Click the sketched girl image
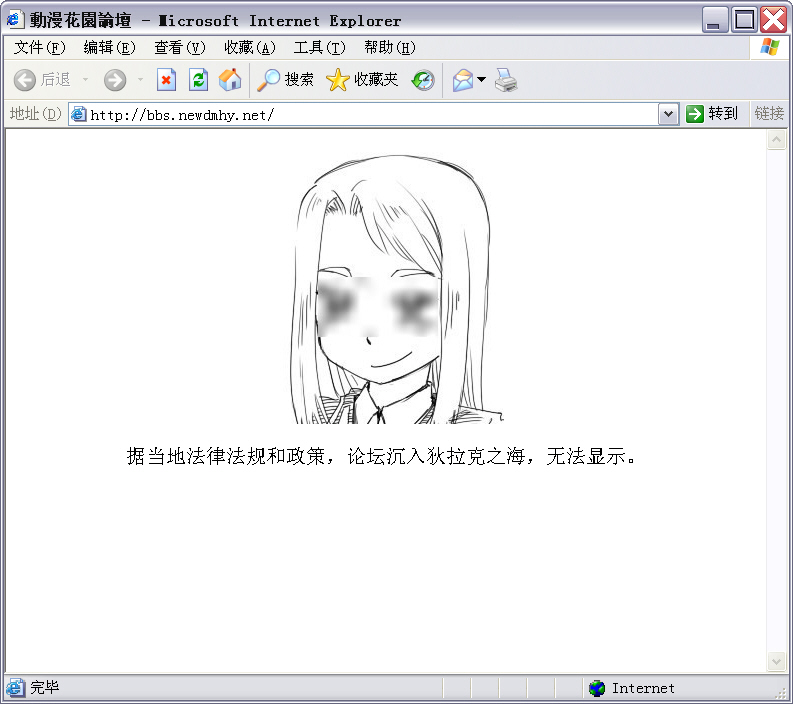 (x=395, y=289)
